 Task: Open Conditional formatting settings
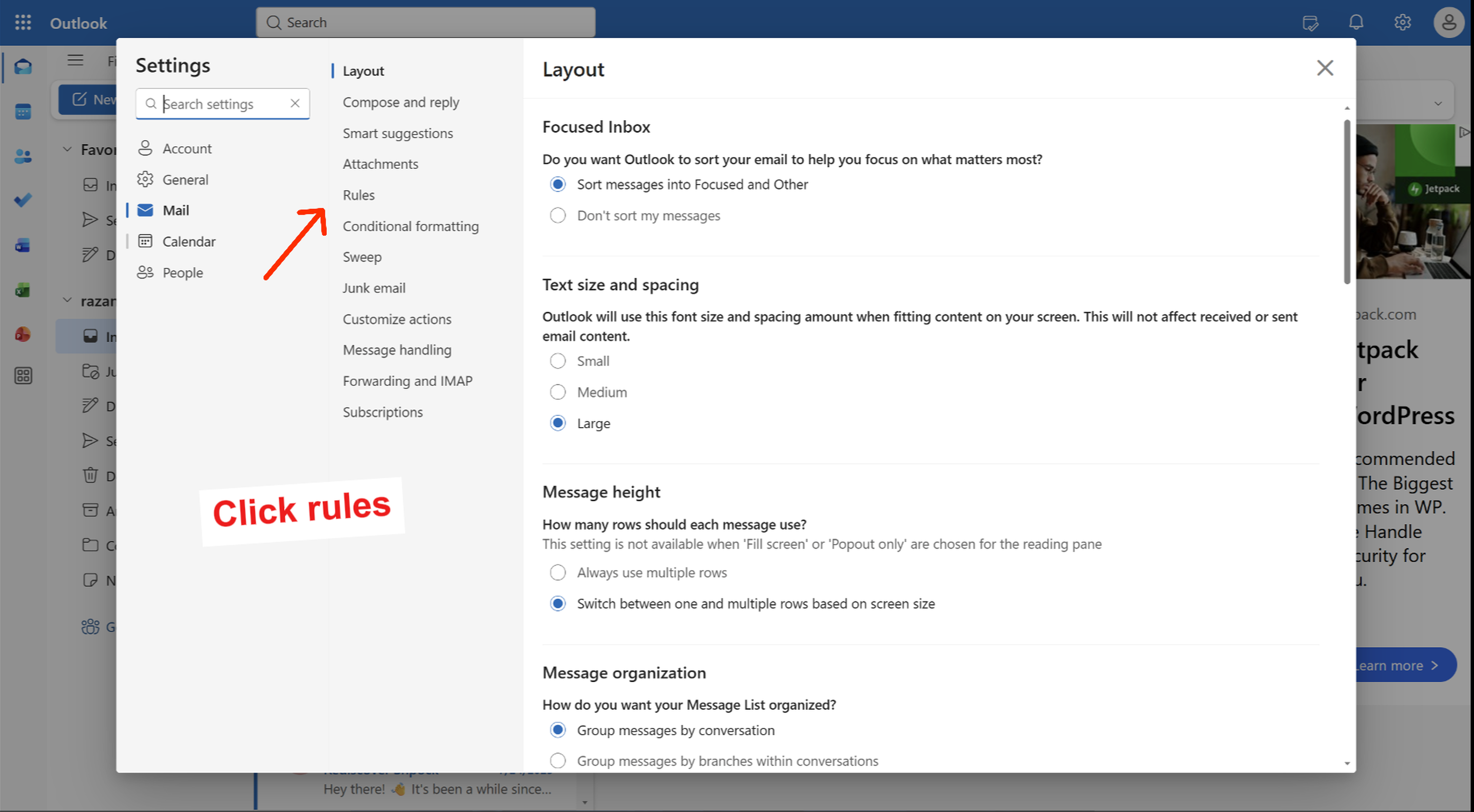[x=410, y=226]
